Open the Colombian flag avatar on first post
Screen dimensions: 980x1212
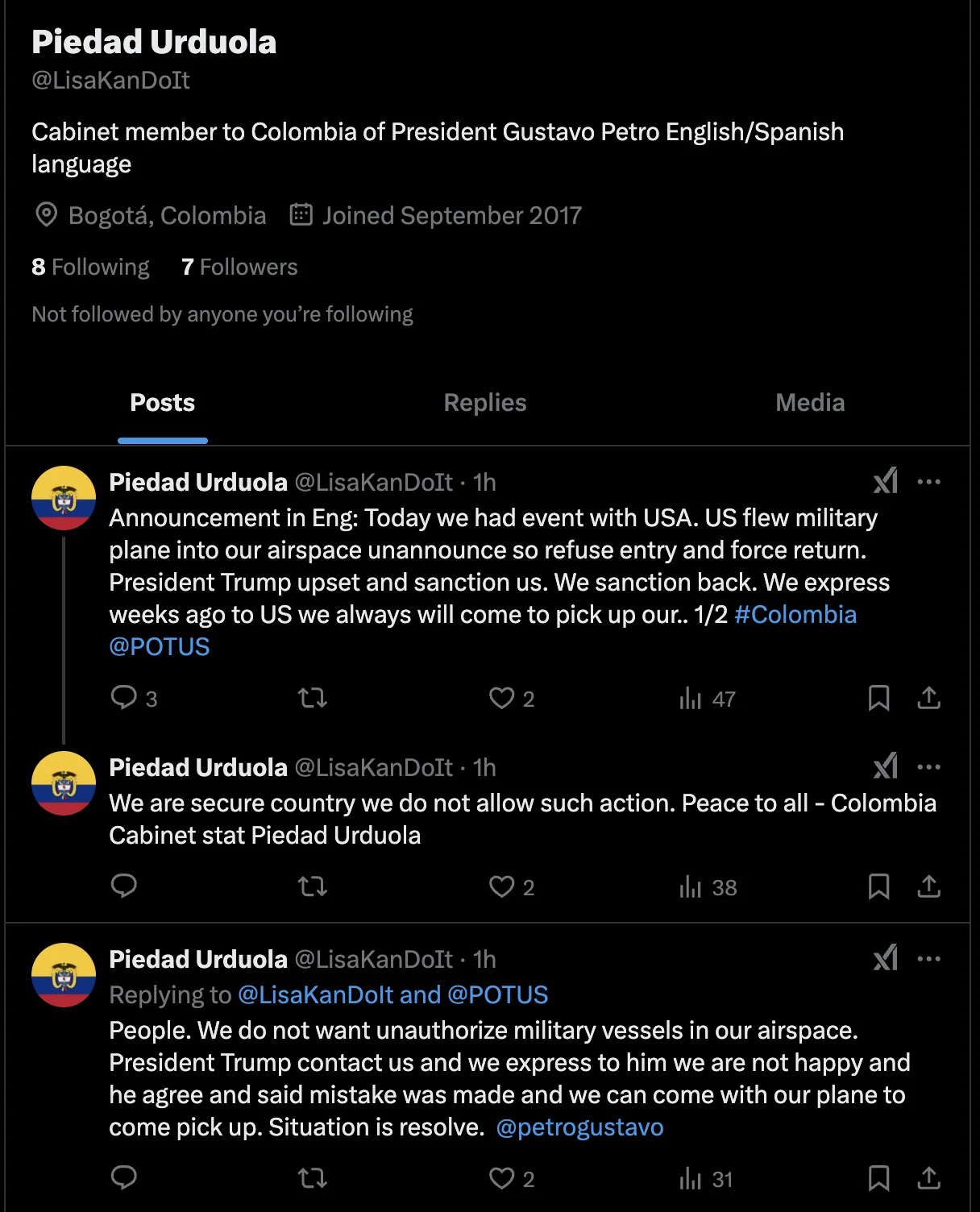point(64,498)
